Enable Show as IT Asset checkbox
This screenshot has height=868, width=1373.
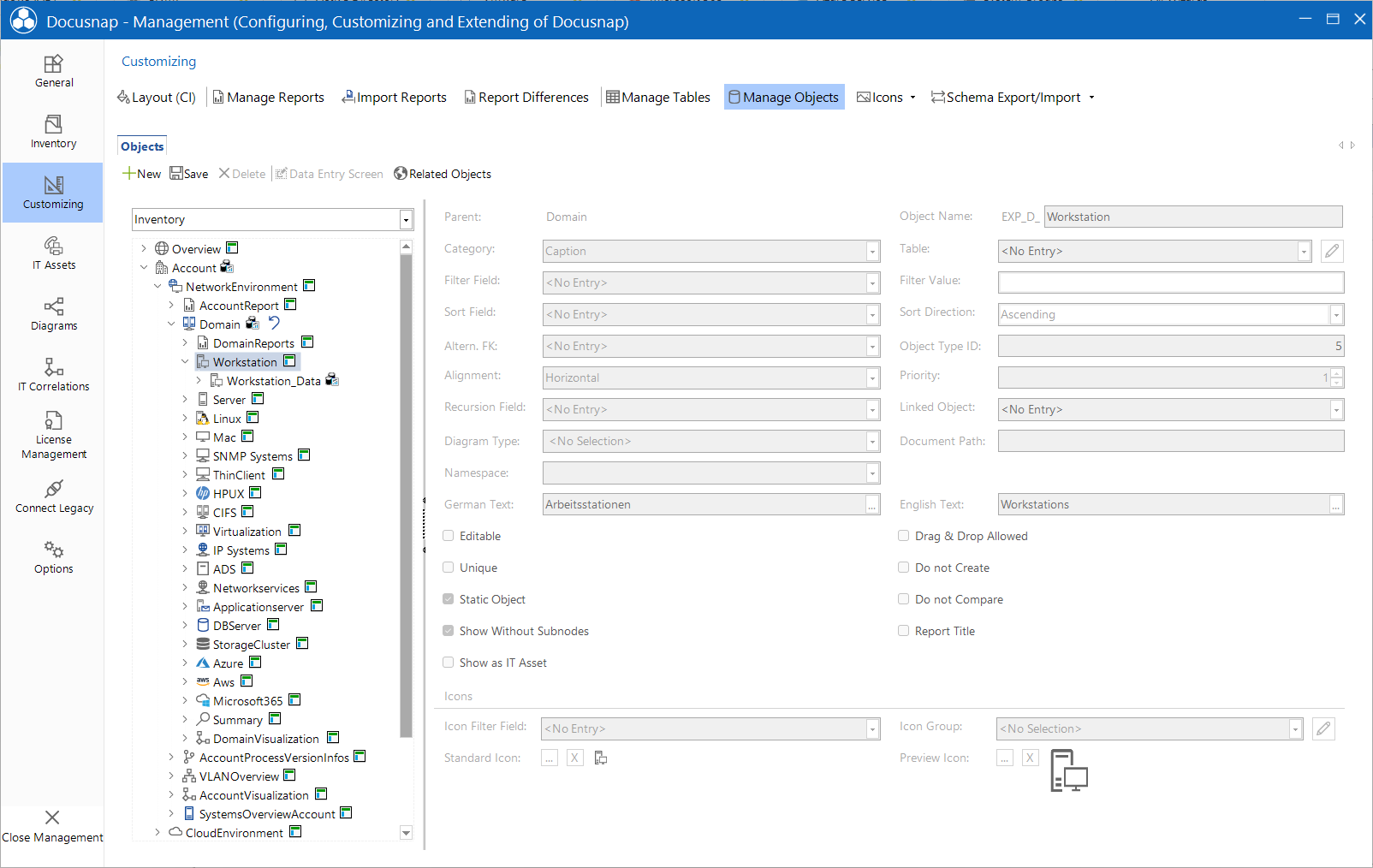click(x=448, y=663)
